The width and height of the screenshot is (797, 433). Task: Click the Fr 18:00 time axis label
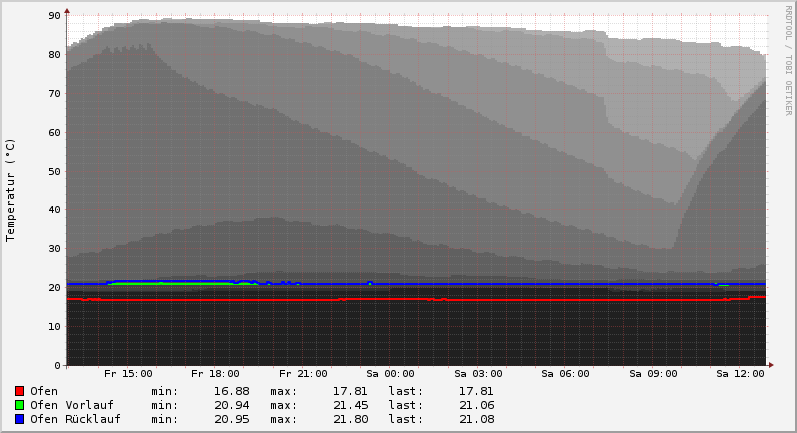(215, 374)
